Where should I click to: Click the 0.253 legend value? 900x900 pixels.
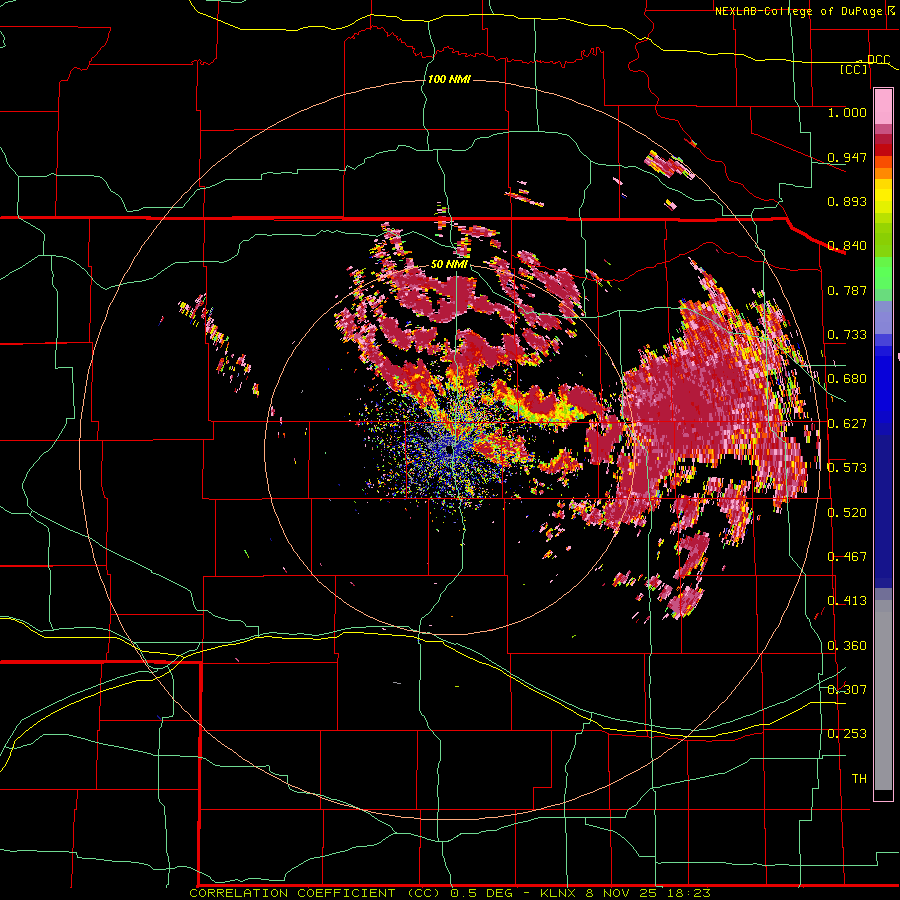pos(847,734)
